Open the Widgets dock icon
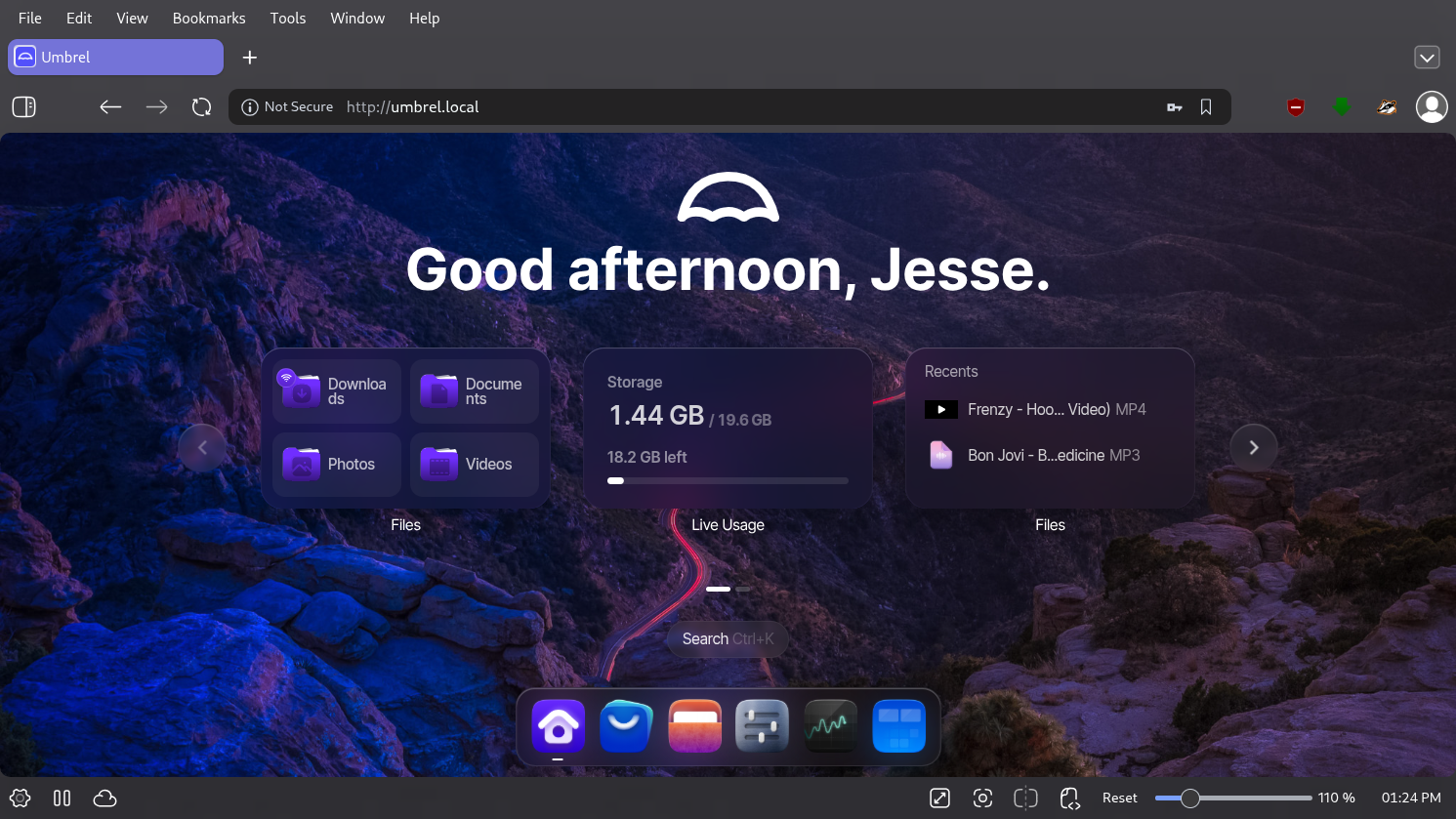Image resolution: width=1456 pixels, height=819 pixels. click(898, 726)
